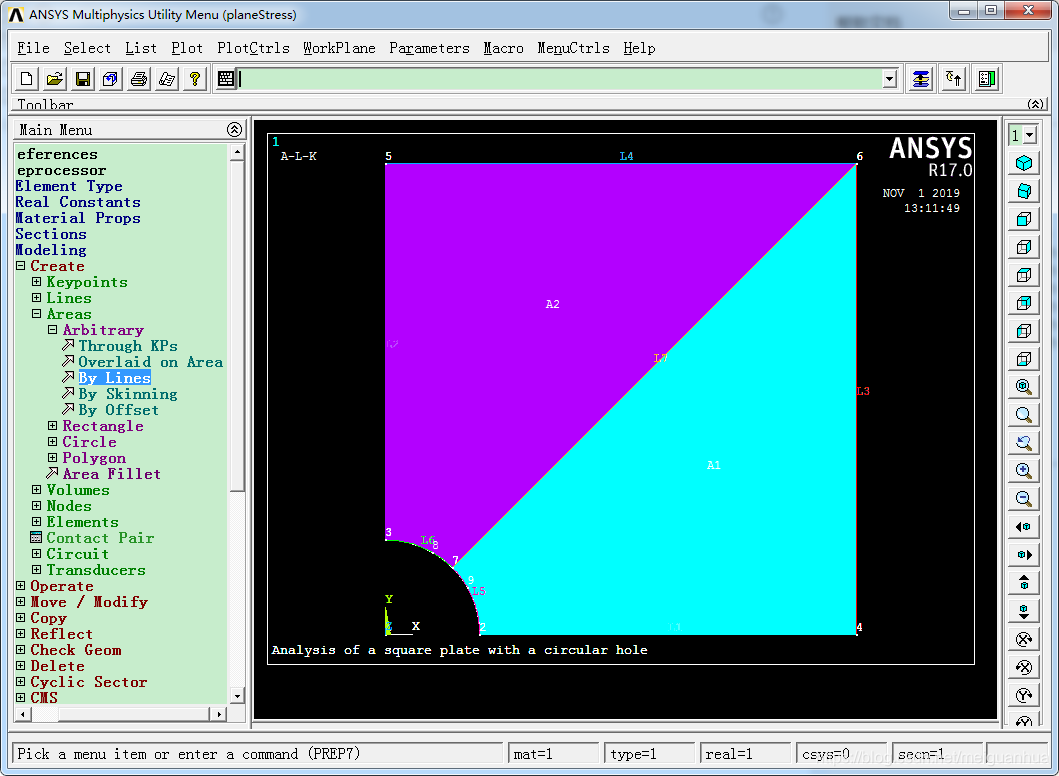The width and height of the screenshot is (1059, 776).
Task: Click the Reset Picking icon
Action: click(x=954, y=79)
